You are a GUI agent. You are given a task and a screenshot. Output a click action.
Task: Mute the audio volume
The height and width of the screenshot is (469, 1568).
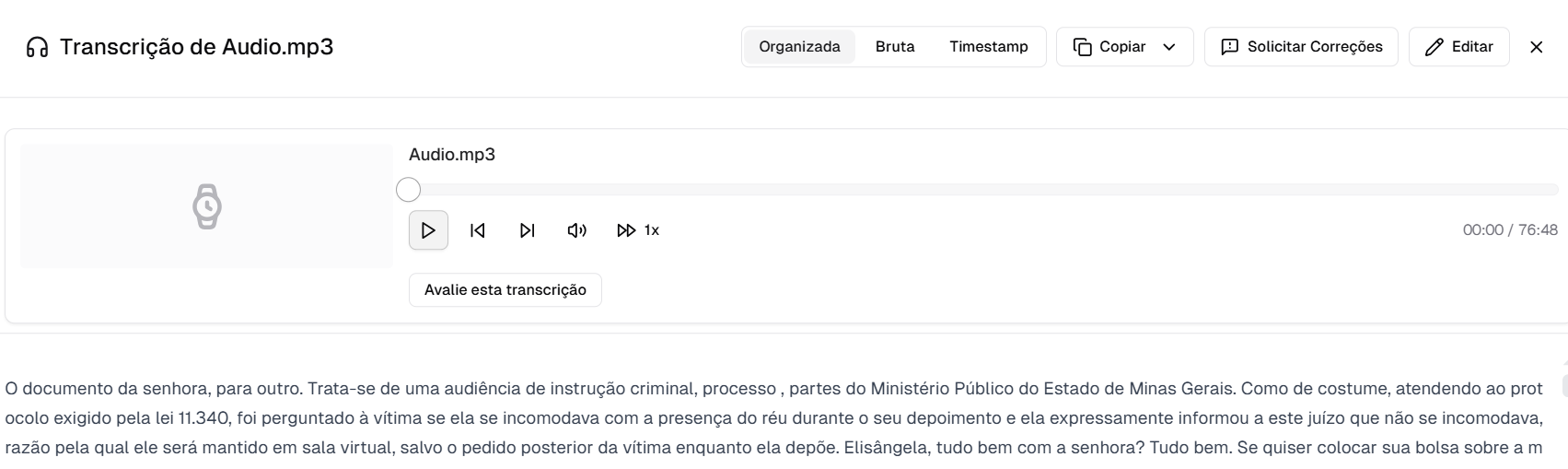coord(577,230)
